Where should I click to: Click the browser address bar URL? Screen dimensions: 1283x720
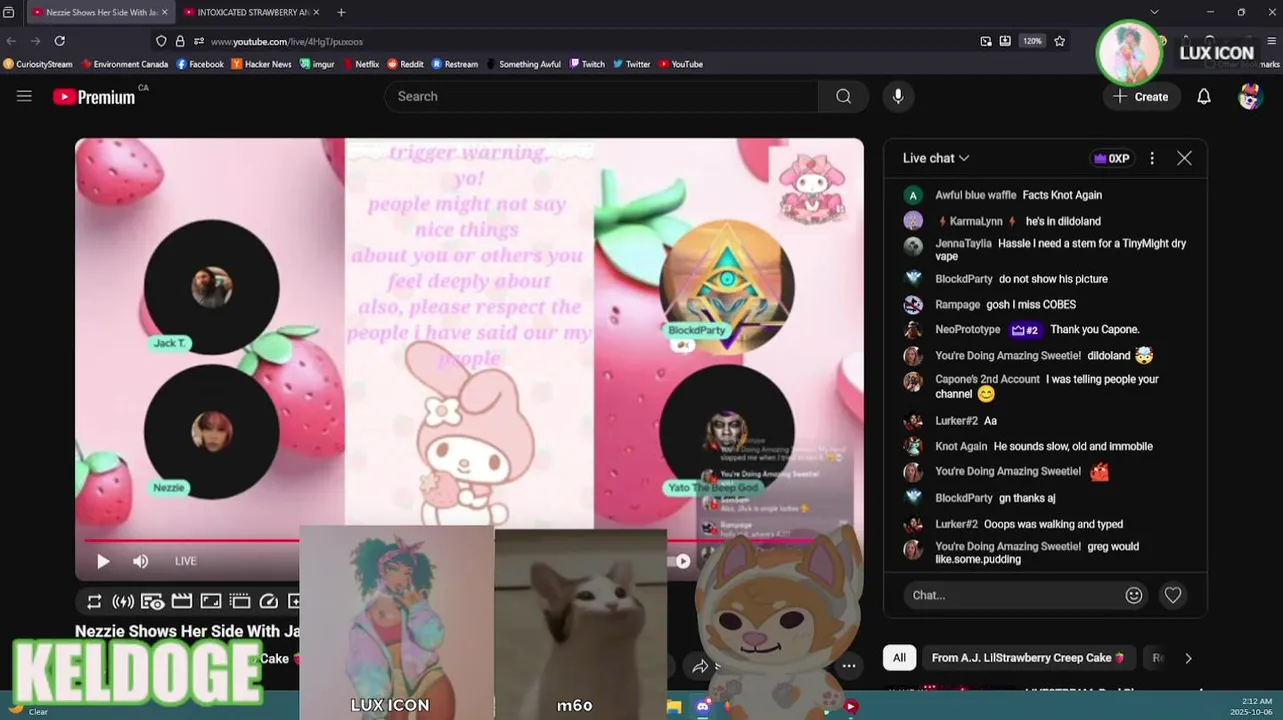click(287, 41)
